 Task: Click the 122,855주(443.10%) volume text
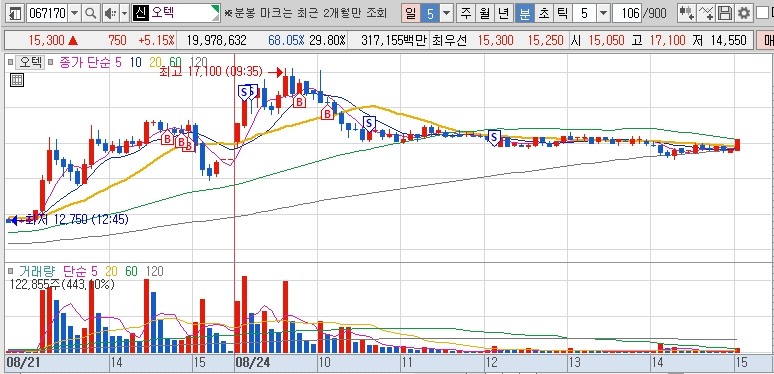(x=62, y=284)
